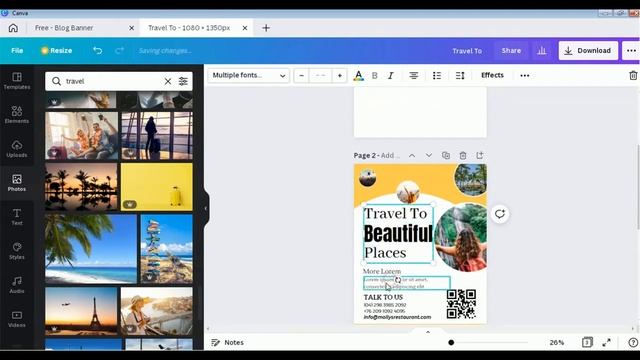Decrease the font size
This screenshot has width=640, height=360.
click(x=301, y=76)
